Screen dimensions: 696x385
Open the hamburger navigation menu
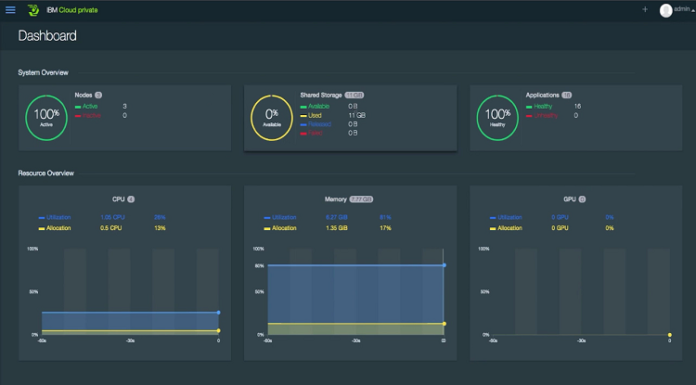(x=10, y=10)
